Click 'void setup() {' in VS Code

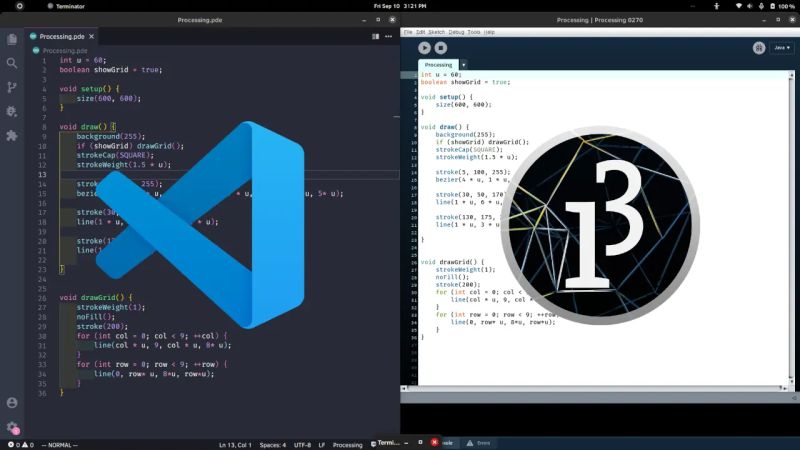click(89, 89)
